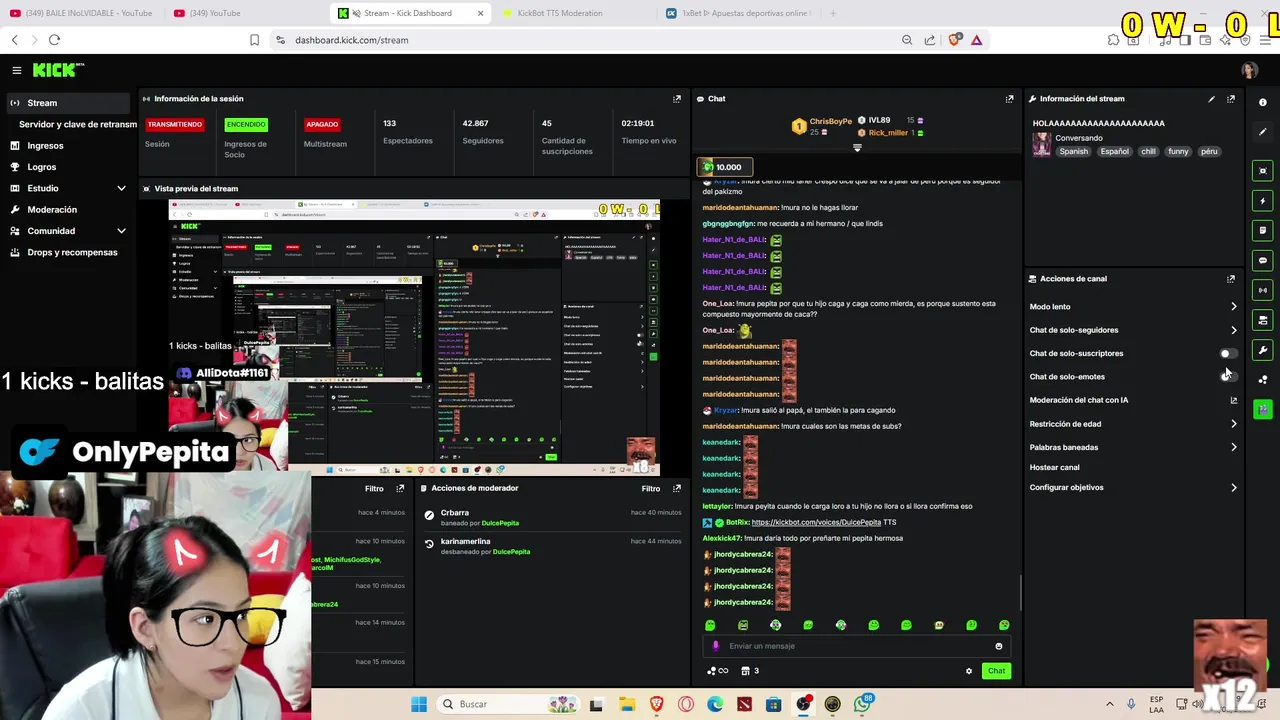Image resolution: width=1280 pixels, height=720 pixels.
Task: Click the chat bubble icon in right sidebar
Action: click(x=1263, y=261)
